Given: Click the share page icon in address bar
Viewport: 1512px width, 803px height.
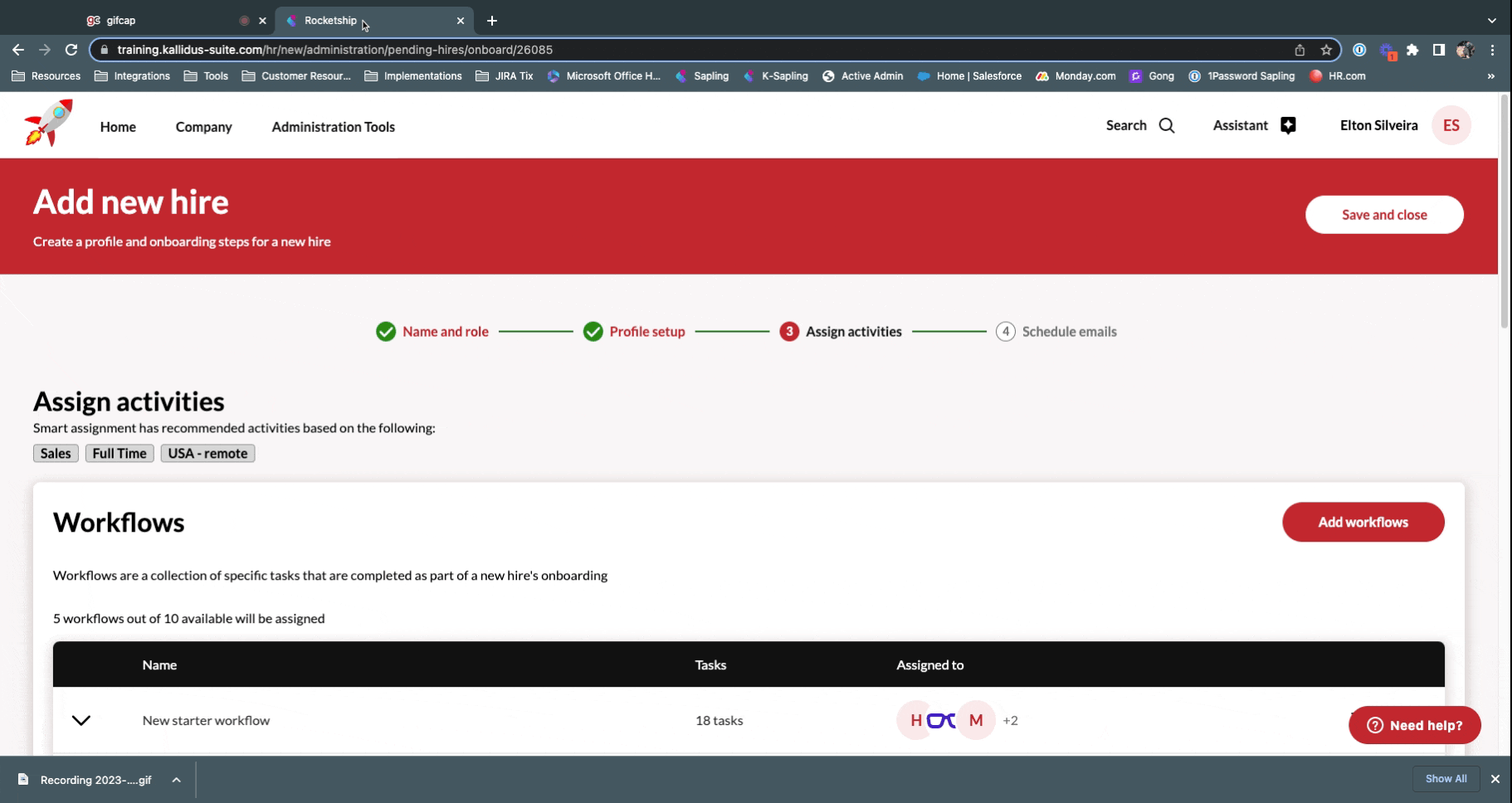Looking at the screenshot, I should pyautogui.click(x=1300, y=50).
